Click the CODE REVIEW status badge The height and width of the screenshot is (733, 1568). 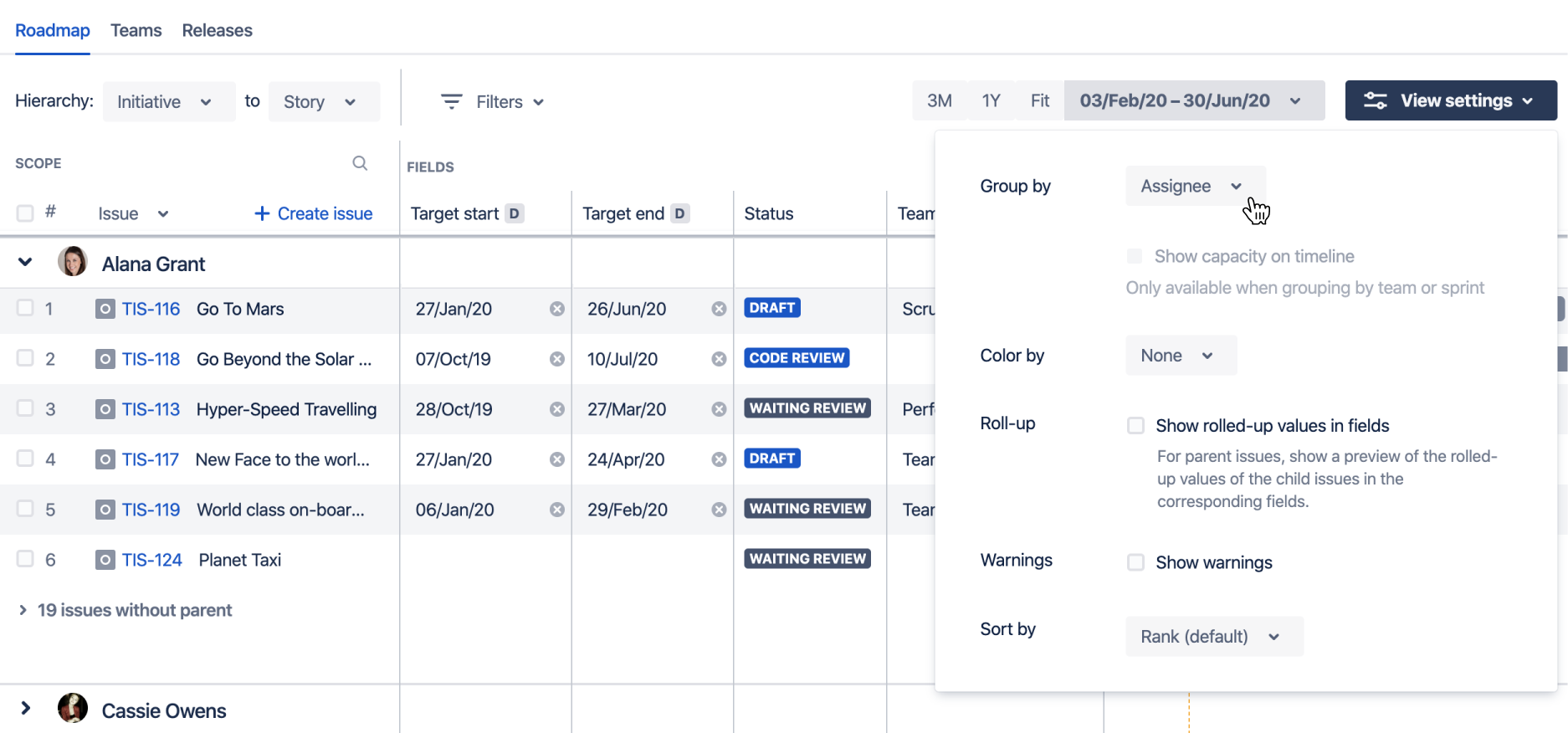tap(797, 358)
